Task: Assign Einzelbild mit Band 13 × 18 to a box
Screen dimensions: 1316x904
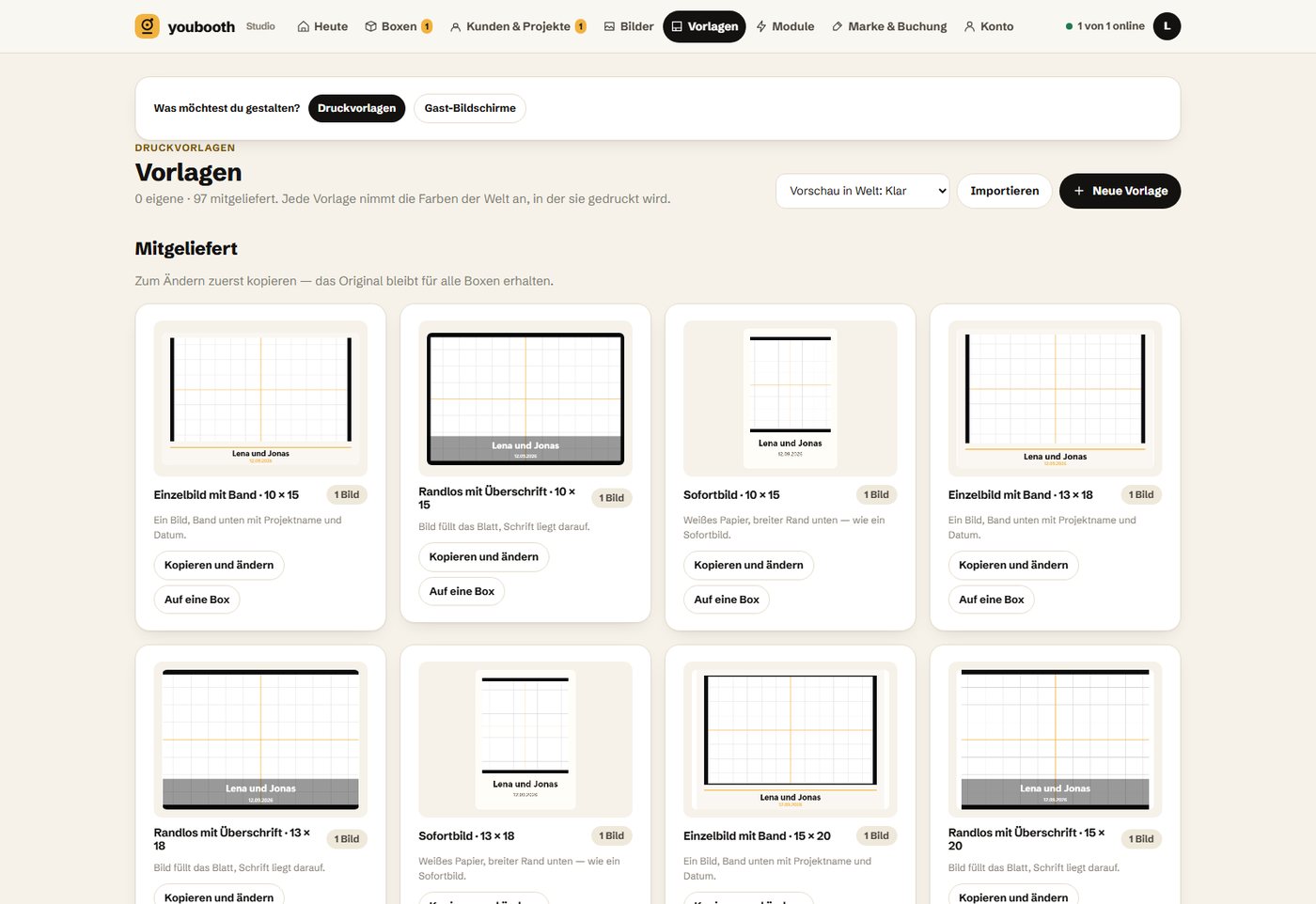Action: (991, 600)
